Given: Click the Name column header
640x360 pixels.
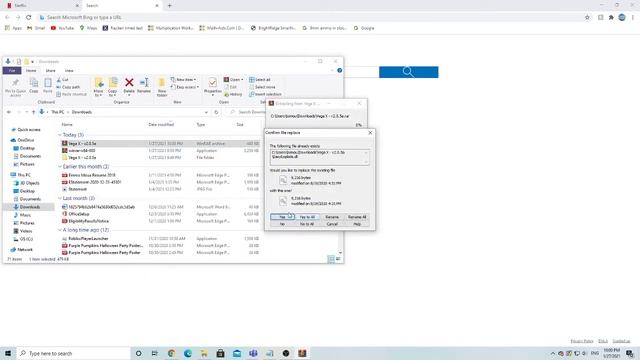Looking at the screenshot, I should [67, 124].
